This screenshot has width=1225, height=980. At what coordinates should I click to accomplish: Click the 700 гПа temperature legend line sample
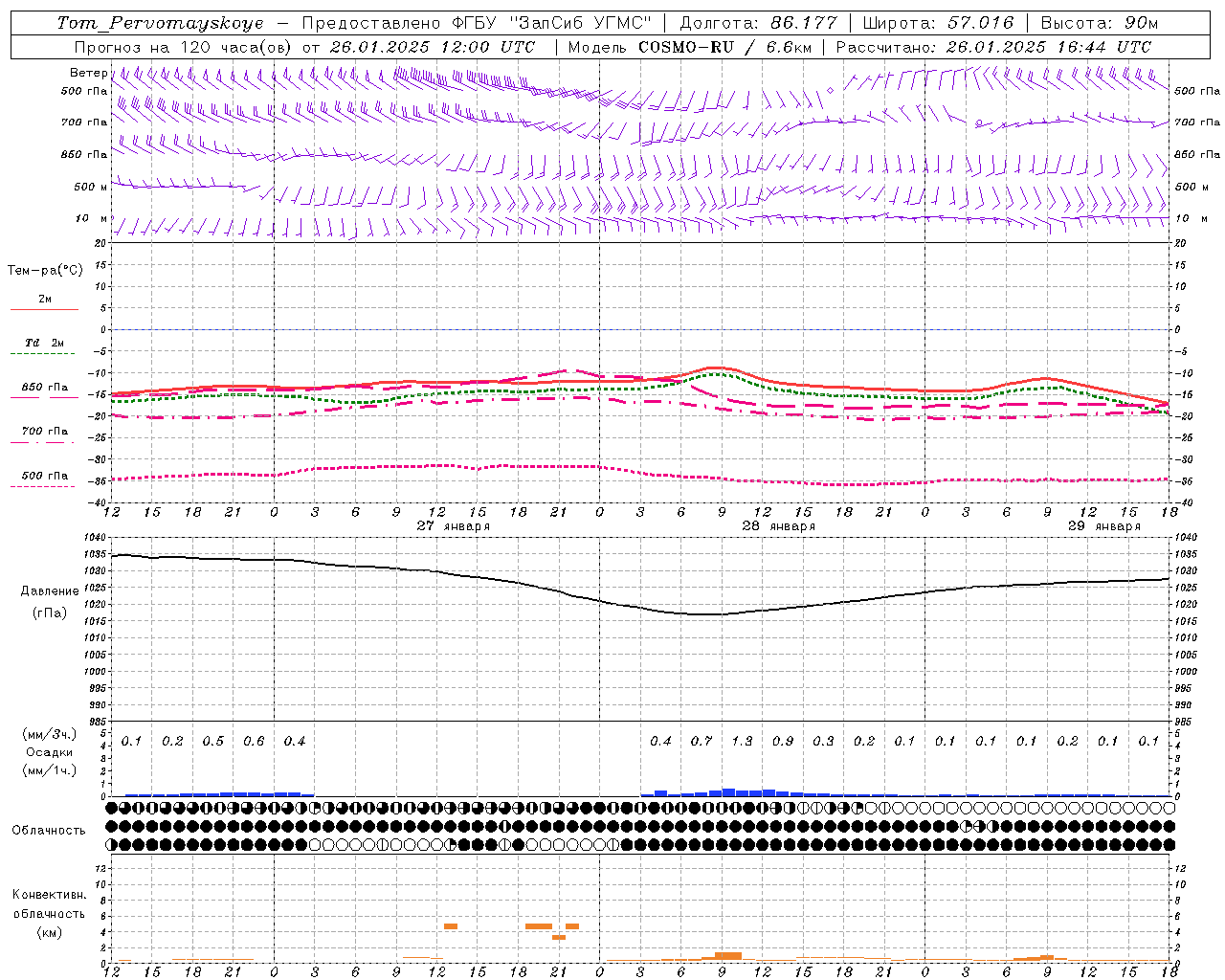pyautogui.click(x=42, y=442)
